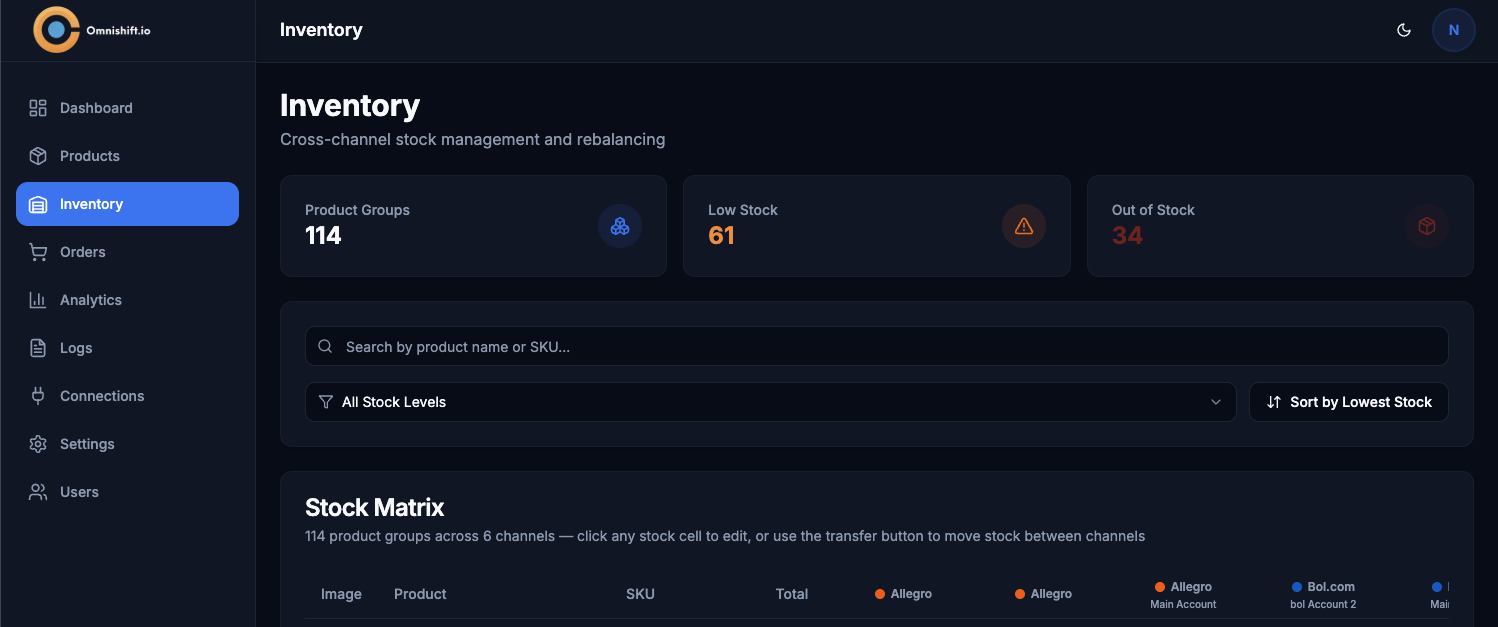Click the Connections plug icon
Screen dimensions: 1498x627
38,396
